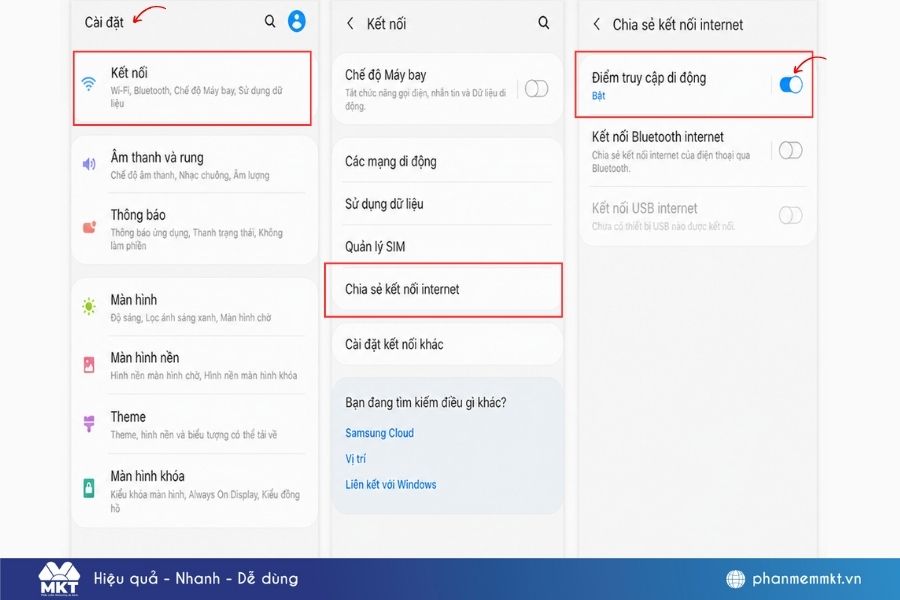
Task: Toggle Kết nối USB internet switch
Action: tap(790, 215)
